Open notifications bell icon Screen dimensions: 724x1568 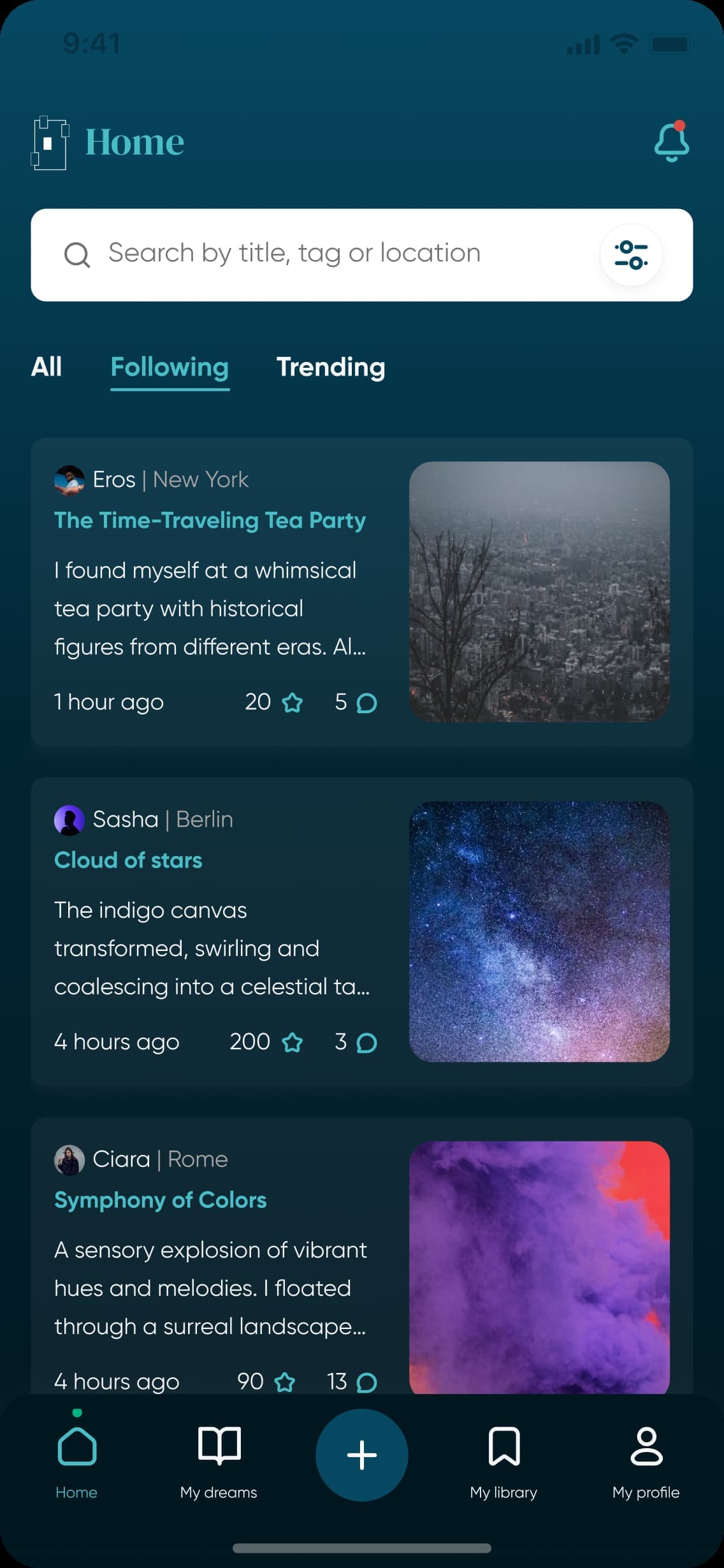pos(671,142)
